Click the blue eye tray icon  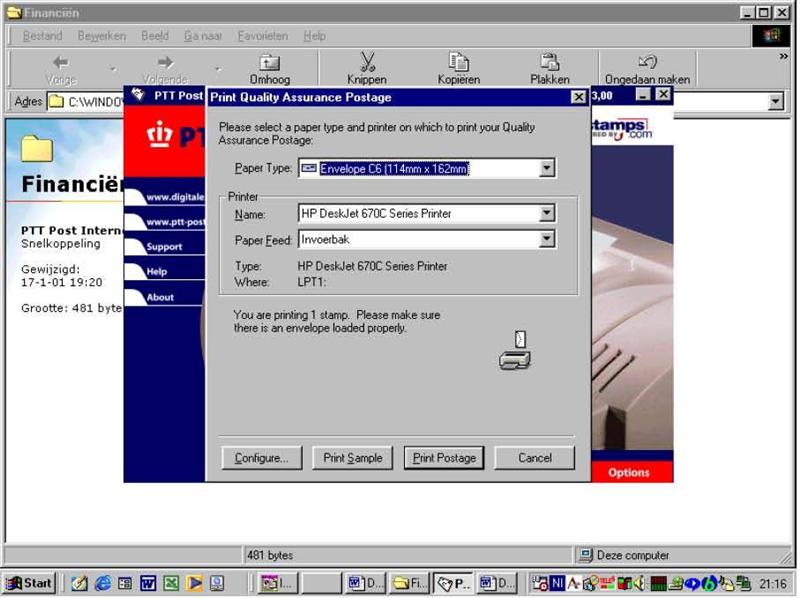(x=692, y=583)
